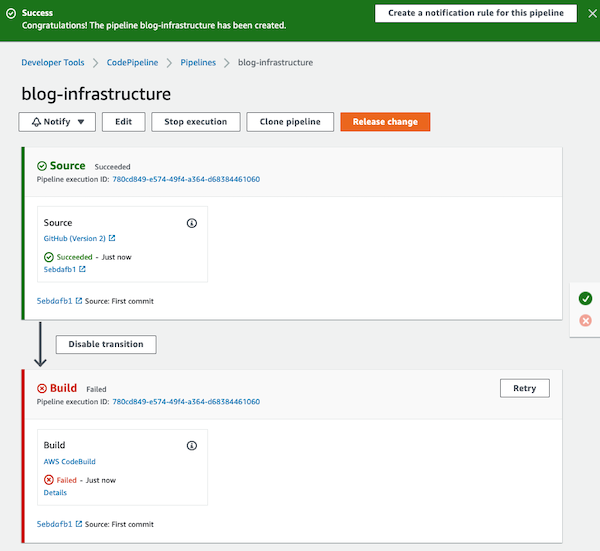Open commit link at the bottom of the Build stage
600x551 pixels.
coord(54,524)
